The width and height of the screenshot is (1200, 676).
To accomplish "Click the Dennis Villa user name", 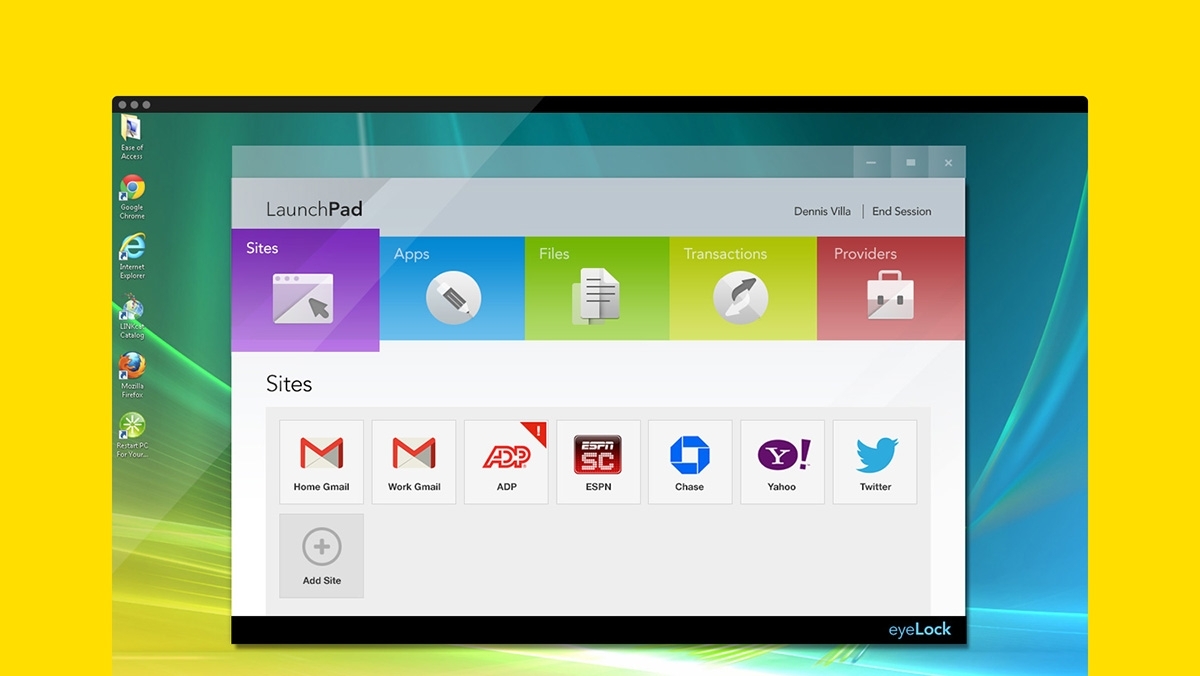I will [x=822, y=211].
